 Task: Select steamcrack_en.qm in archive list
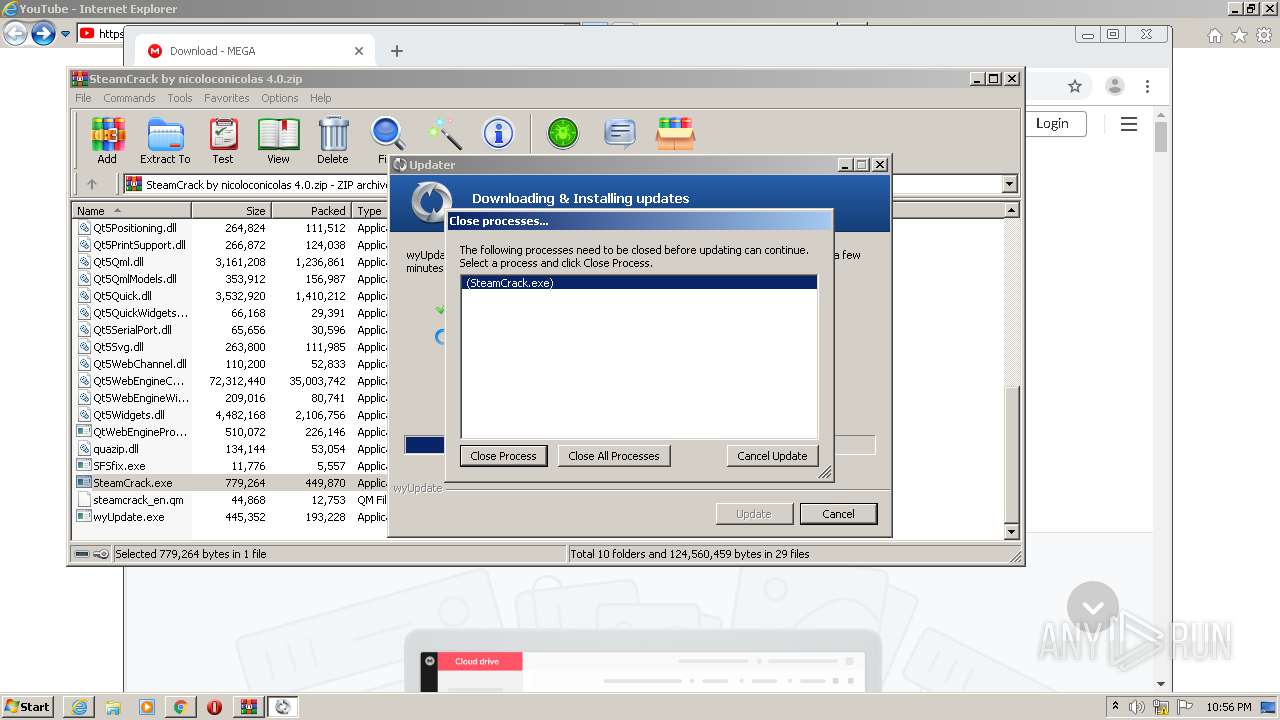pyautogui.click(x=138, y=500)
